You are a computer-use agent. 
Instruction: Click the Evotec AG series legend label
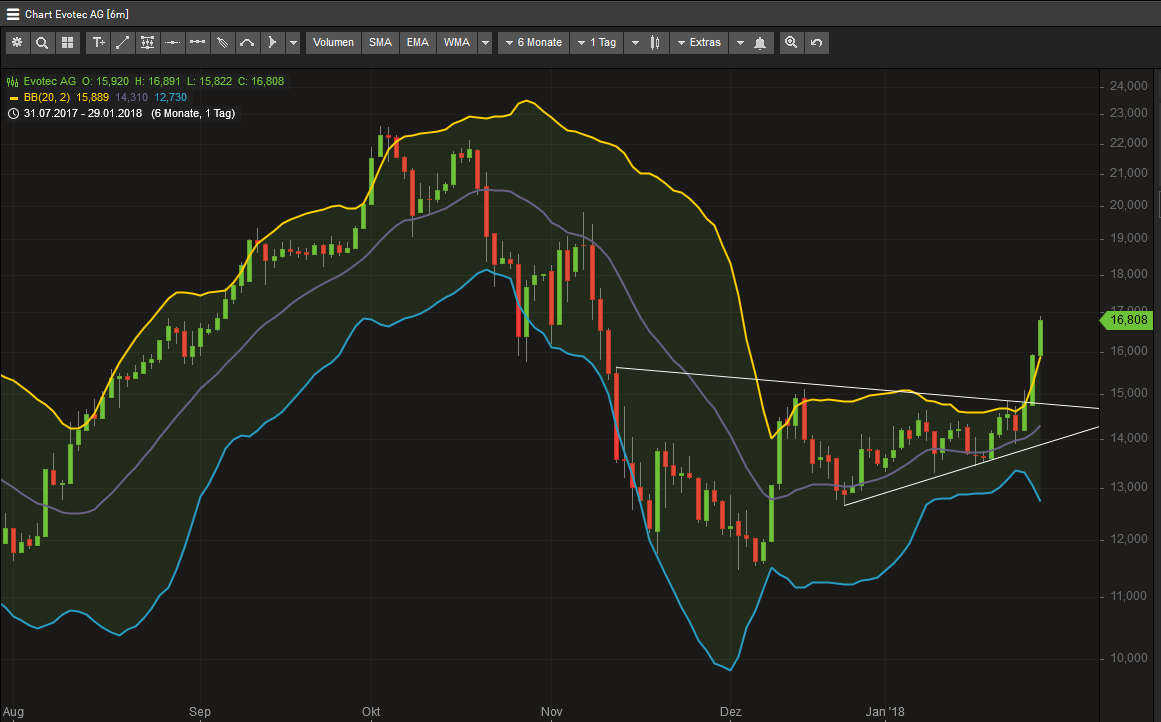pos(50,81)
